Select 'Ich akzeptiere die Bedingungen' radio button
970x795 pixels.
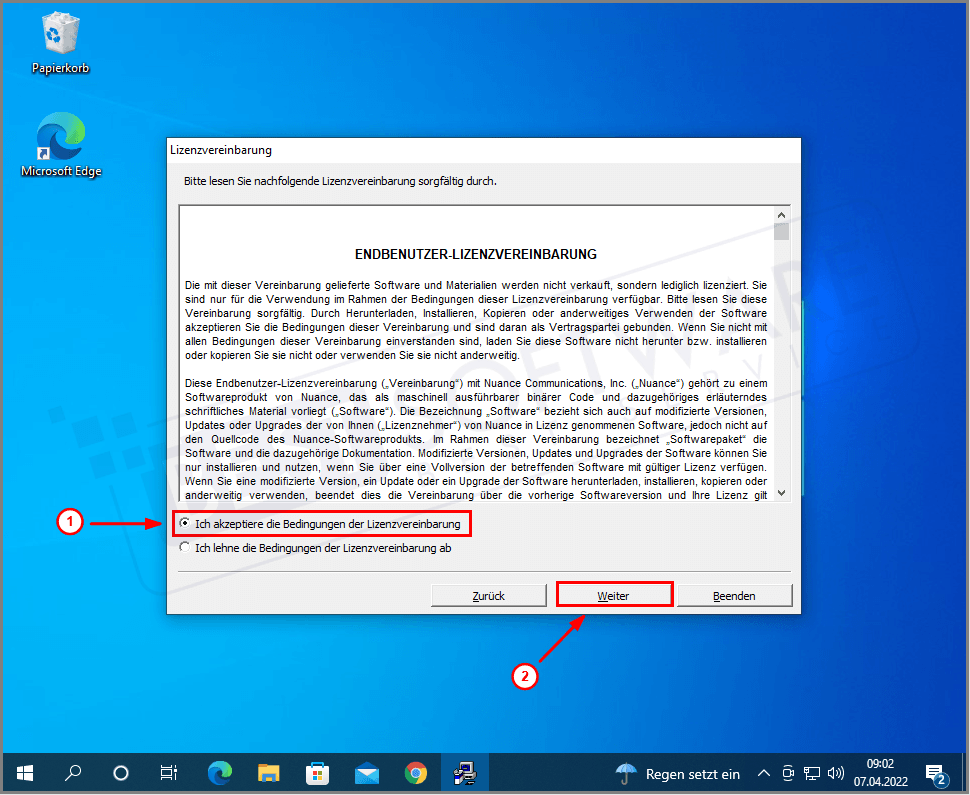pos(184,523)
